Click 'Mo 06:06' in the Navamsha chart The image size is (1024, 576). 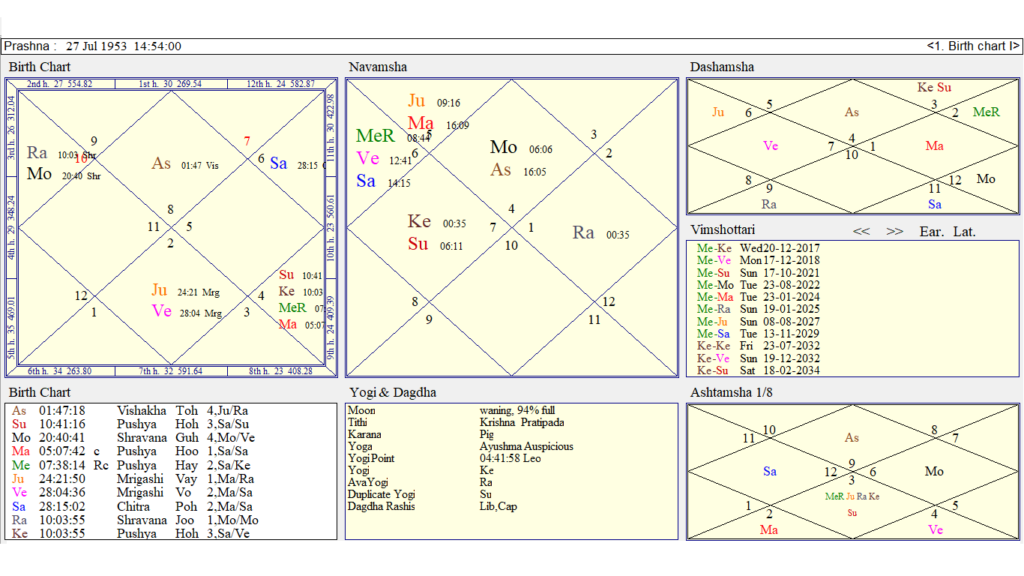(521, 148)
